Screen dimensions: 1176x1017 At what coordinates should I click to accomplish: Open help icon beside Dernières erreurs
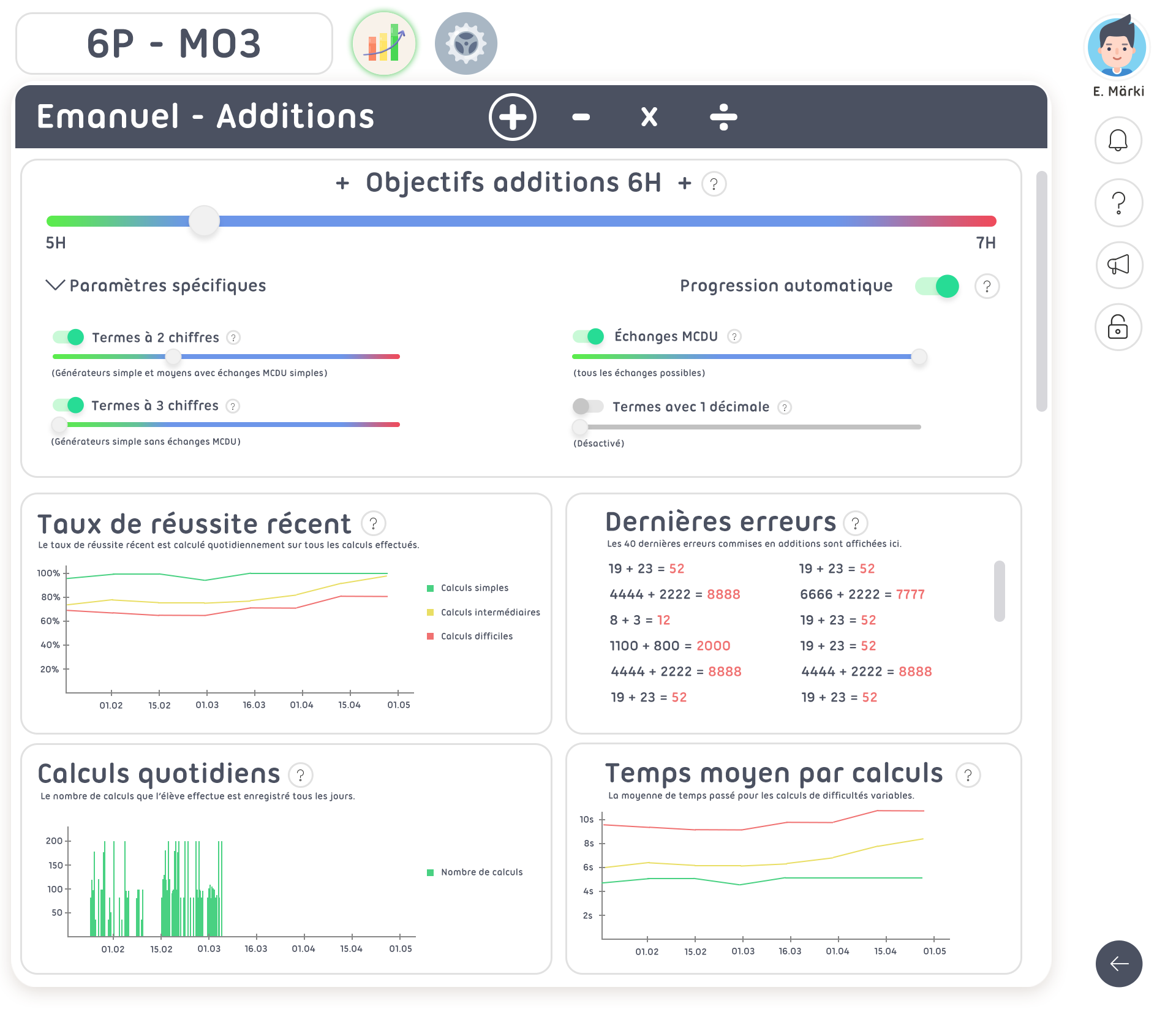(x=855, y=523)
